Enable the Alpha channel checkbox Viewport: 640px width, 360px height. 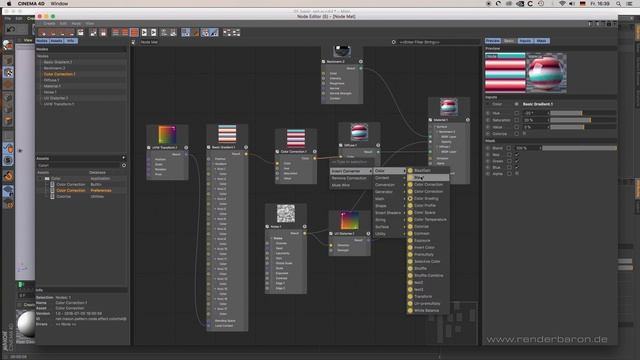517,174
